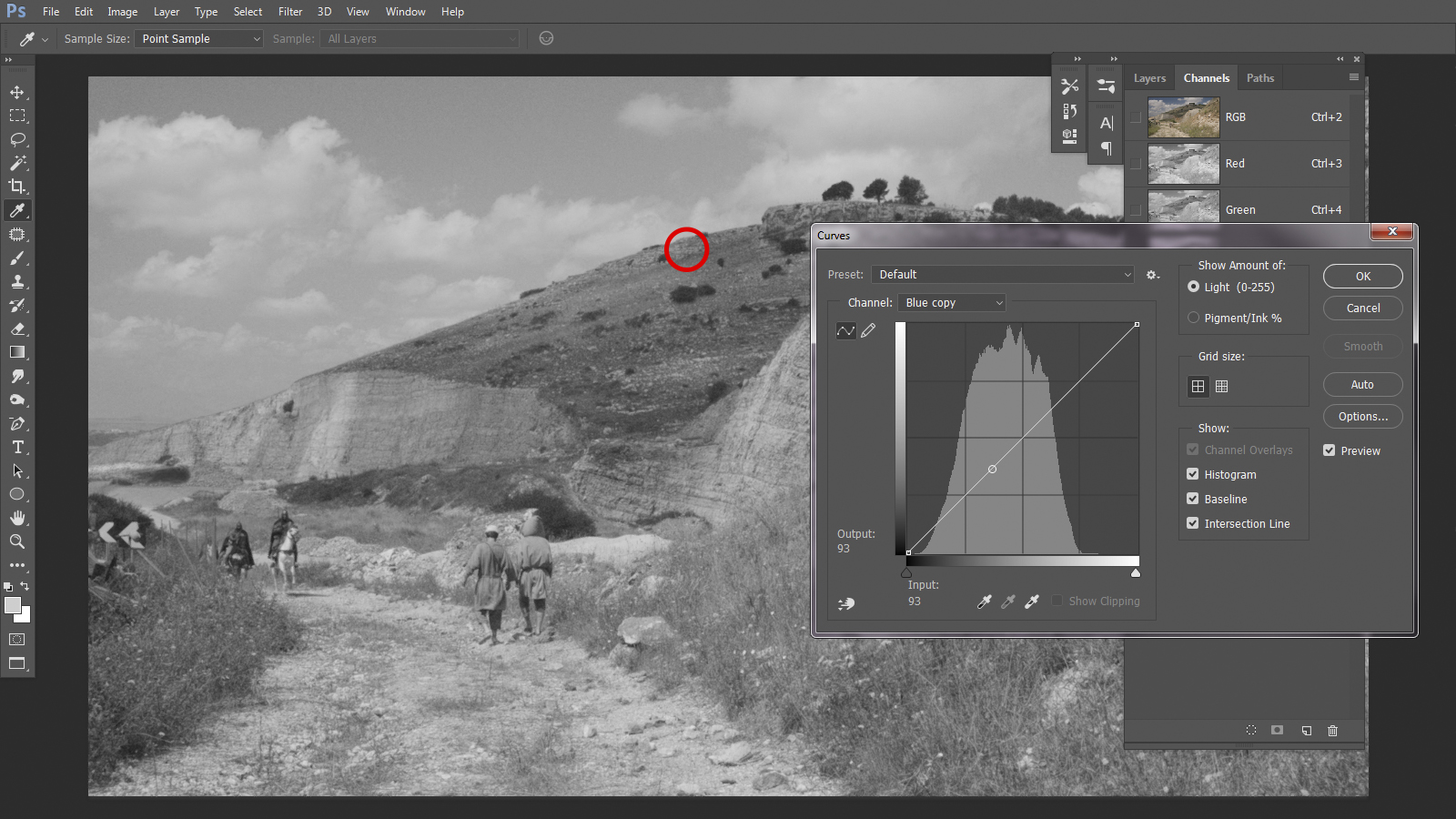
Task: Select the Move tool
Action: [x=17, y=92]
